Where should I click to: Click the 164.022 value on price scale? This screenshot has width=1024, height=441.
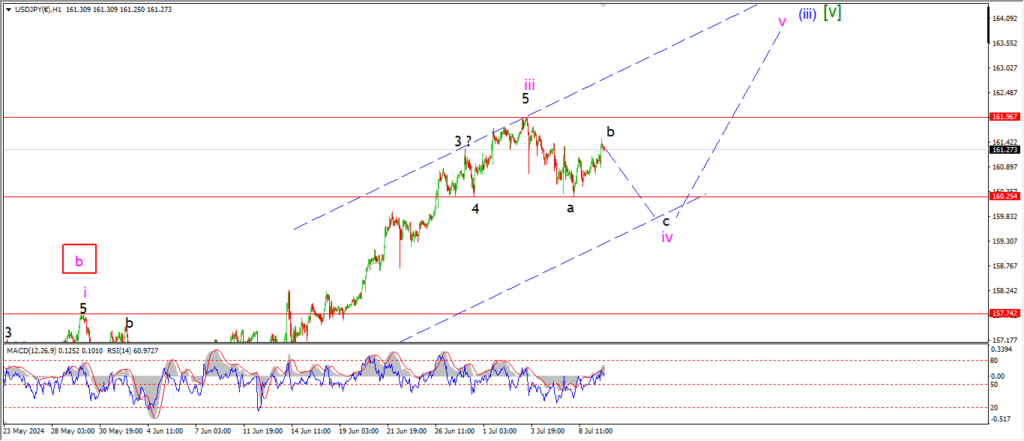(1004, 19)
